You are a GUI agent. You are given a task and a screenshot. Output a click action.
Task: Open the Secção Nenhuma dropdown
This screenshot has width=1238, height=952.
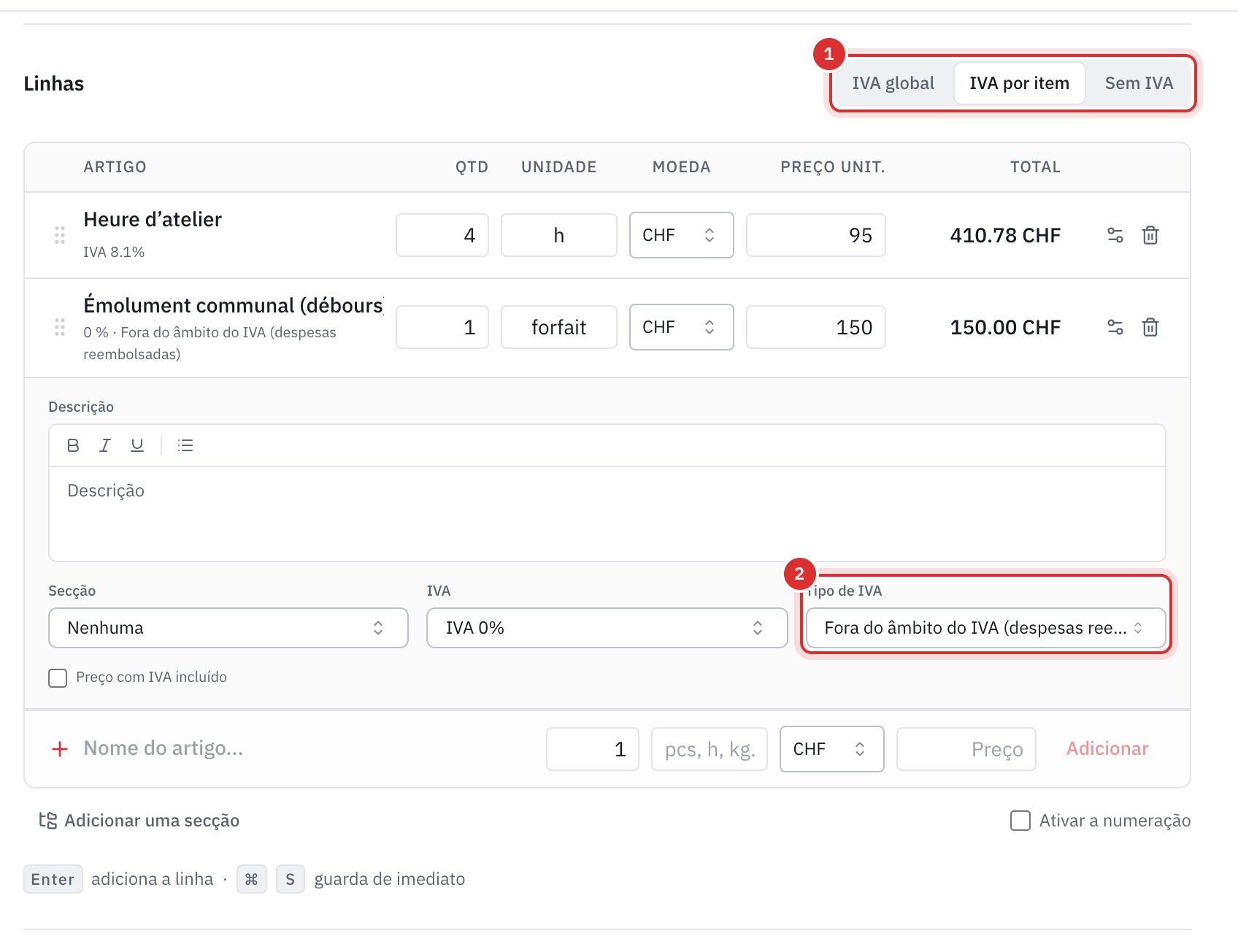[228, 628]
